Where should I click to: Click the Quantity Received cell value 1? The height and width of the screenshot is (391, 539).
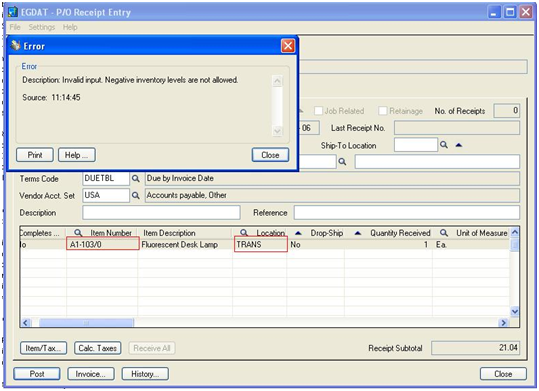point(388,244)
